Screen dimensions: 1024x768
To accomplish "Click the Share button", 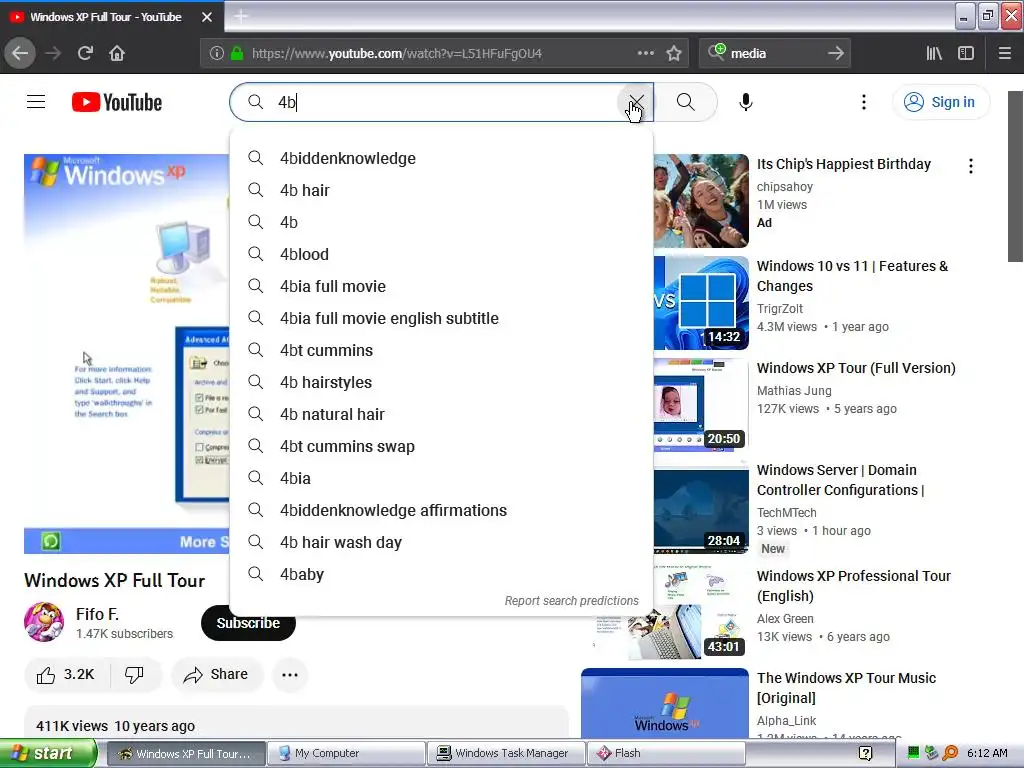I will (x=217, y=675).
